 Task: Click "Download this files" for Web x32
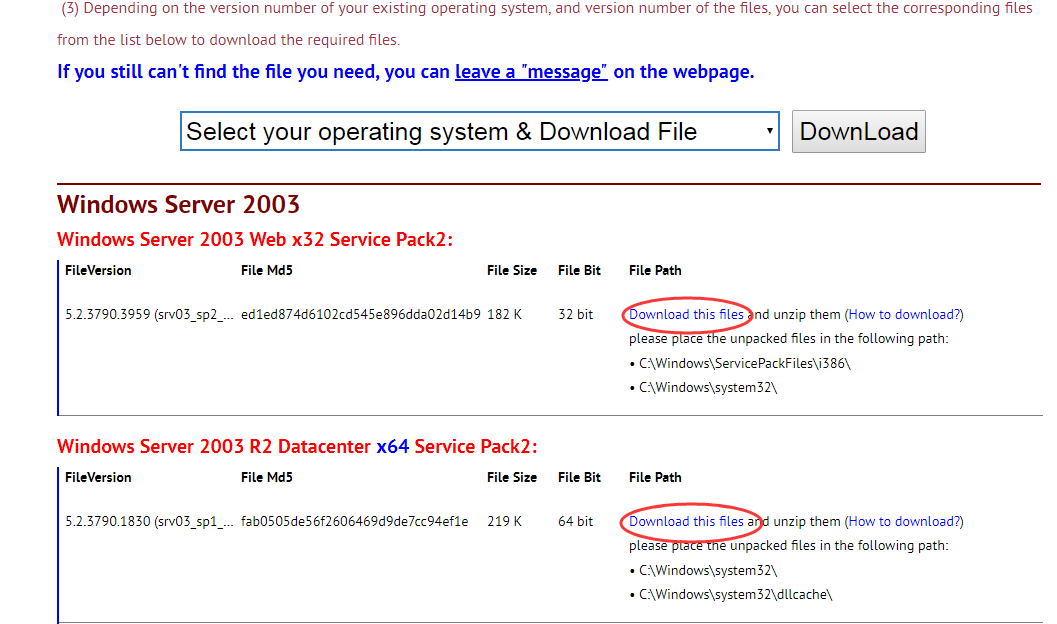[x=686, y=314]
